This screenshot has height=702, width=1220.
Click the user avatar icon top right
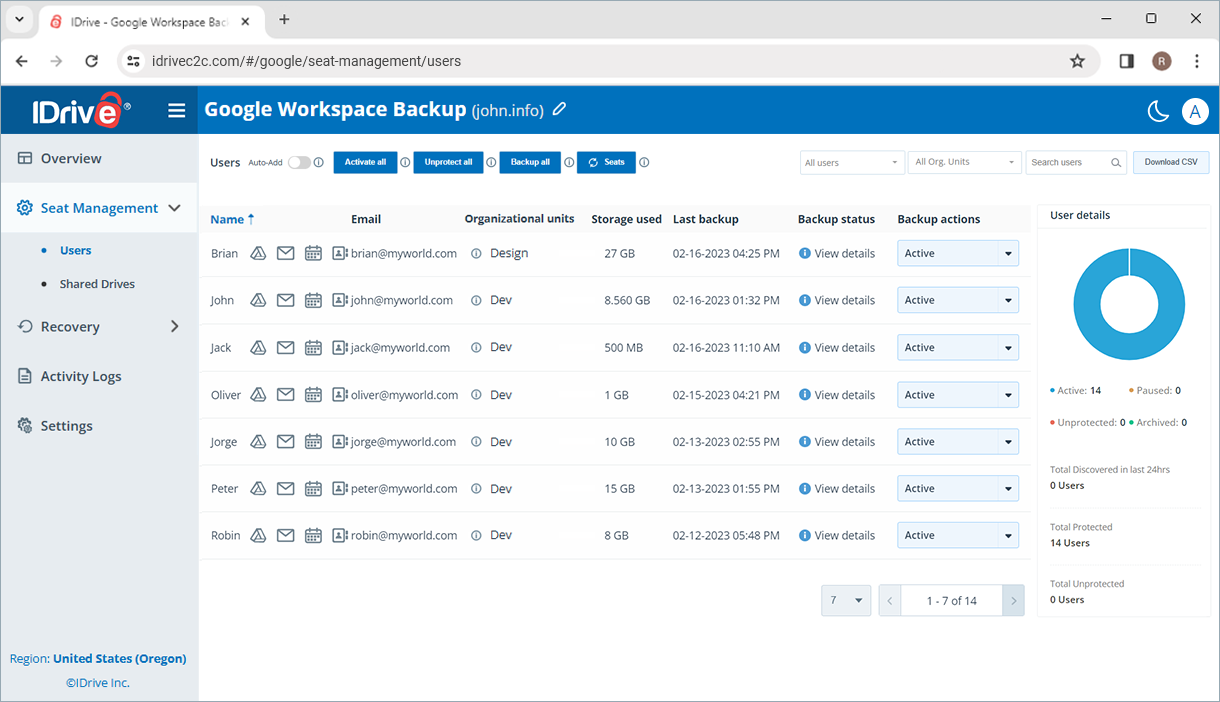tap(1195, 111)
